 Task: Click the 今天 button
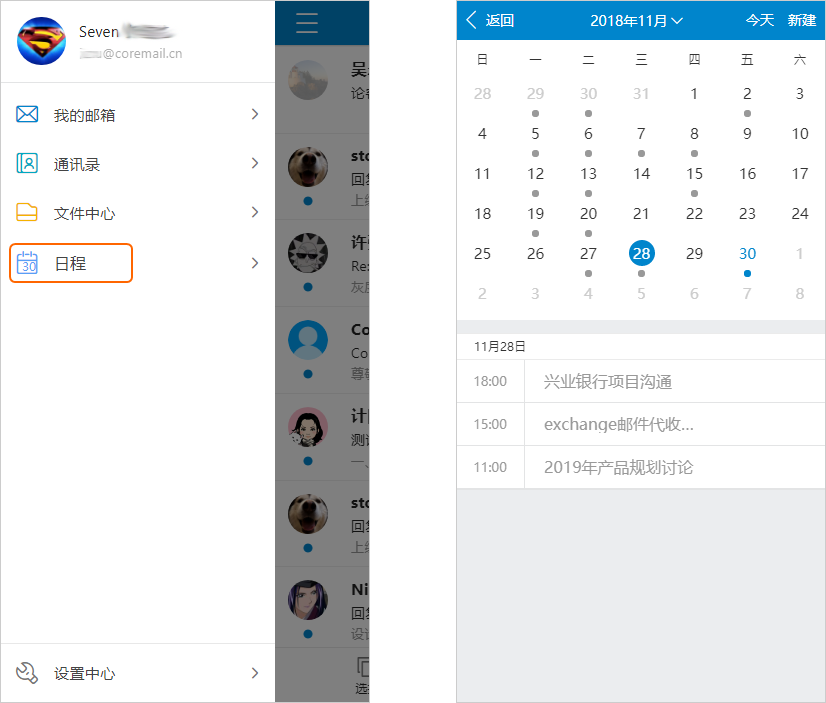tap(760, 20)
